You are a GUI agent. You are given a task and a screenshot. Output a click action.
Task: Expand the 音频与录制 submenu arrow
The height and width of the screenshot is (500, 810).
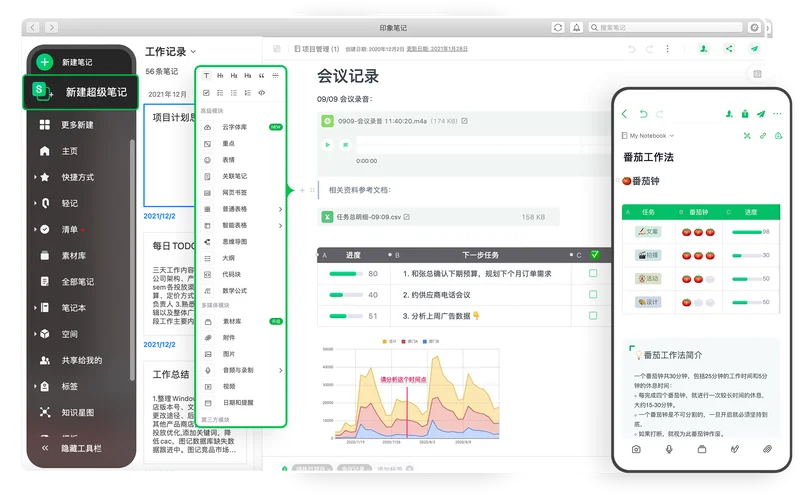click(281, 370)
